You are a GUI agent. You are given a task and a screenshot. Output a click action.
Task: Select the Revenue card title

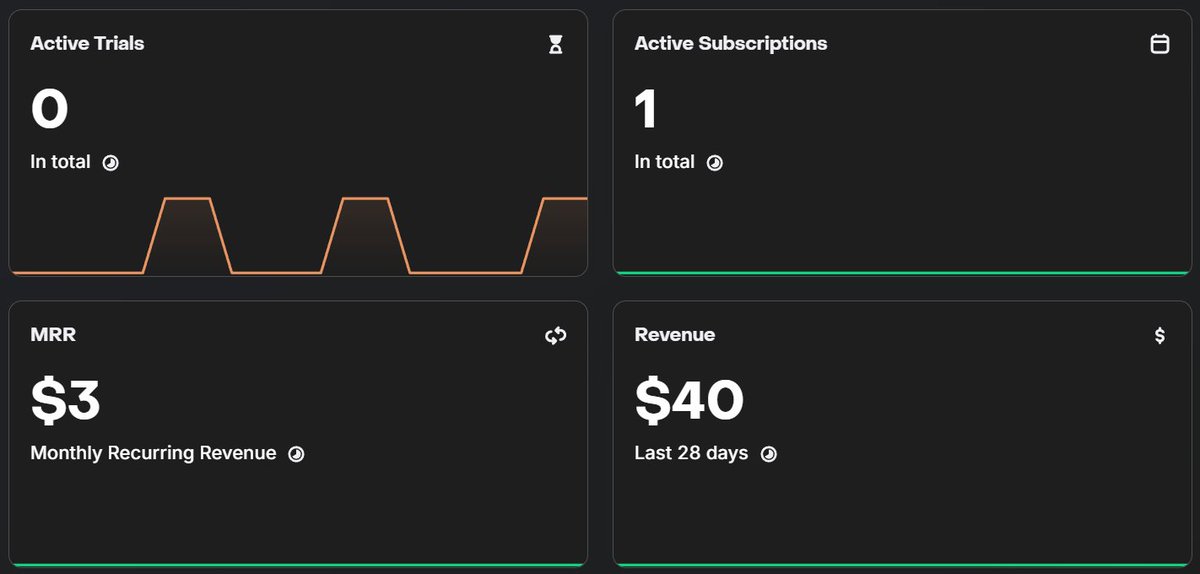point(675,334)
